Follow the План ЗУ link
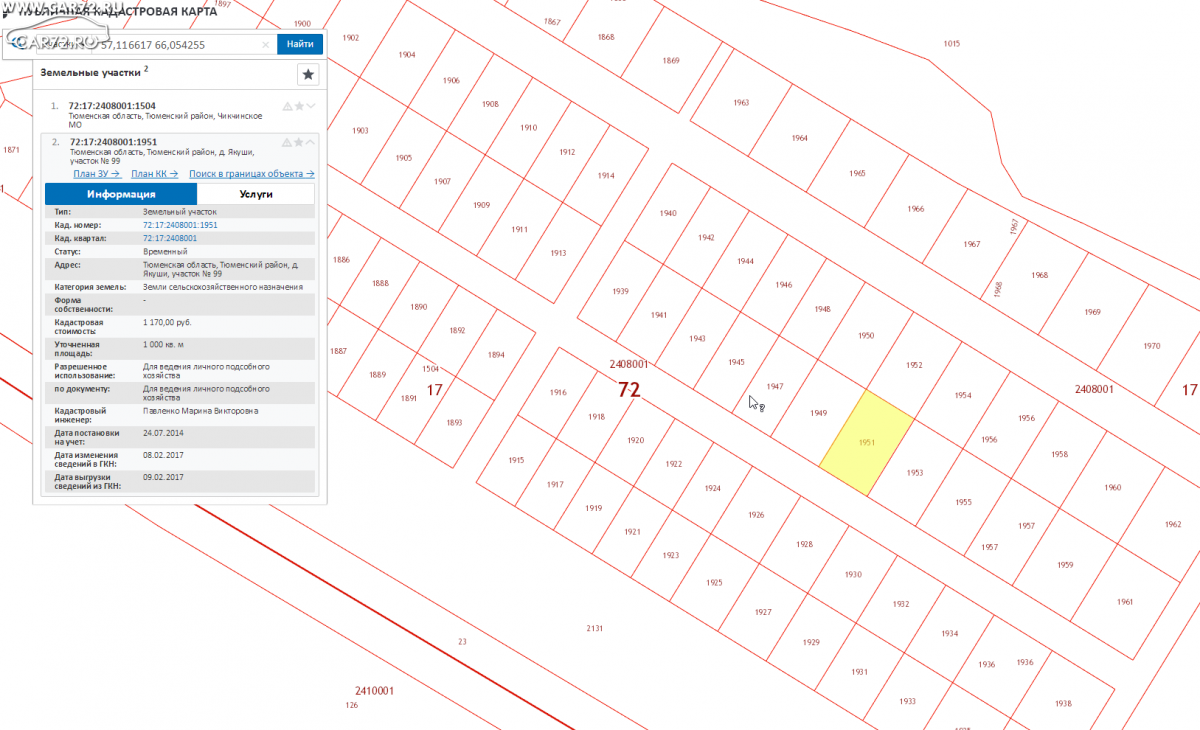The width and height of the screenshot is (1200, 730). pos(98,174)
